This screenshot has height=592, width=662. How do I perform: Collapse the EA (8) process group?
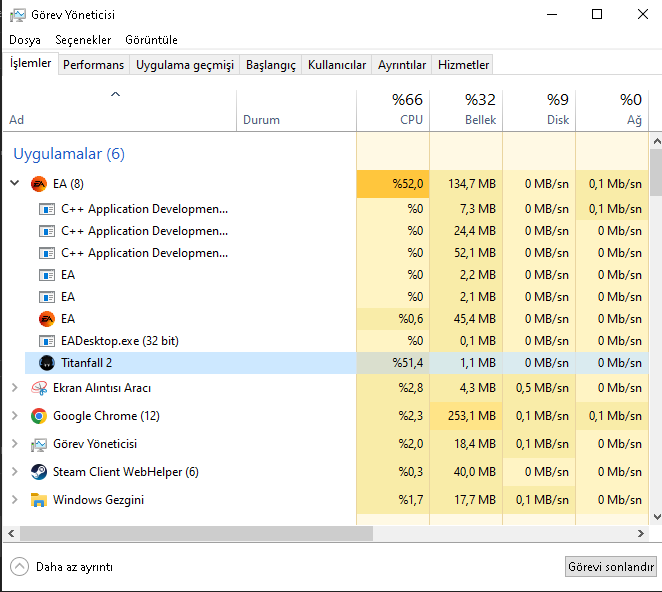click(15, 183)
